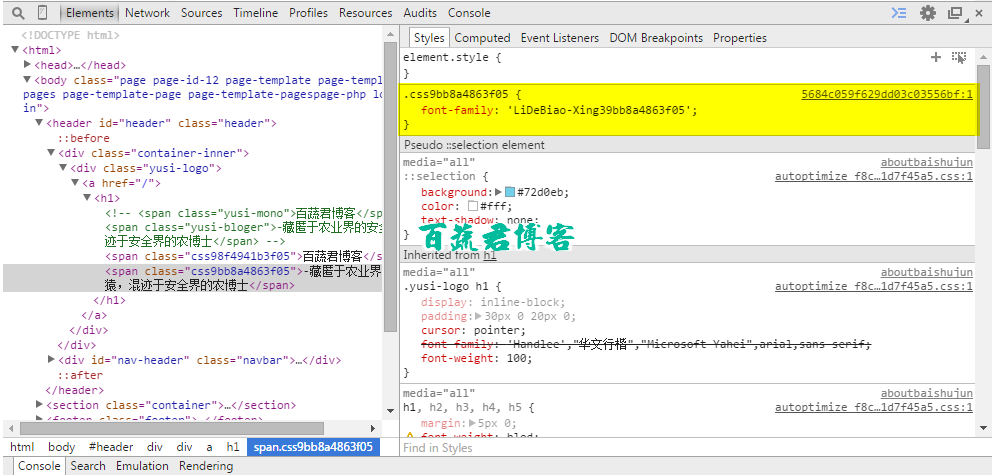Open the Console panel tab in top toolbar
993x475 pixels.
tap(469, 13)
